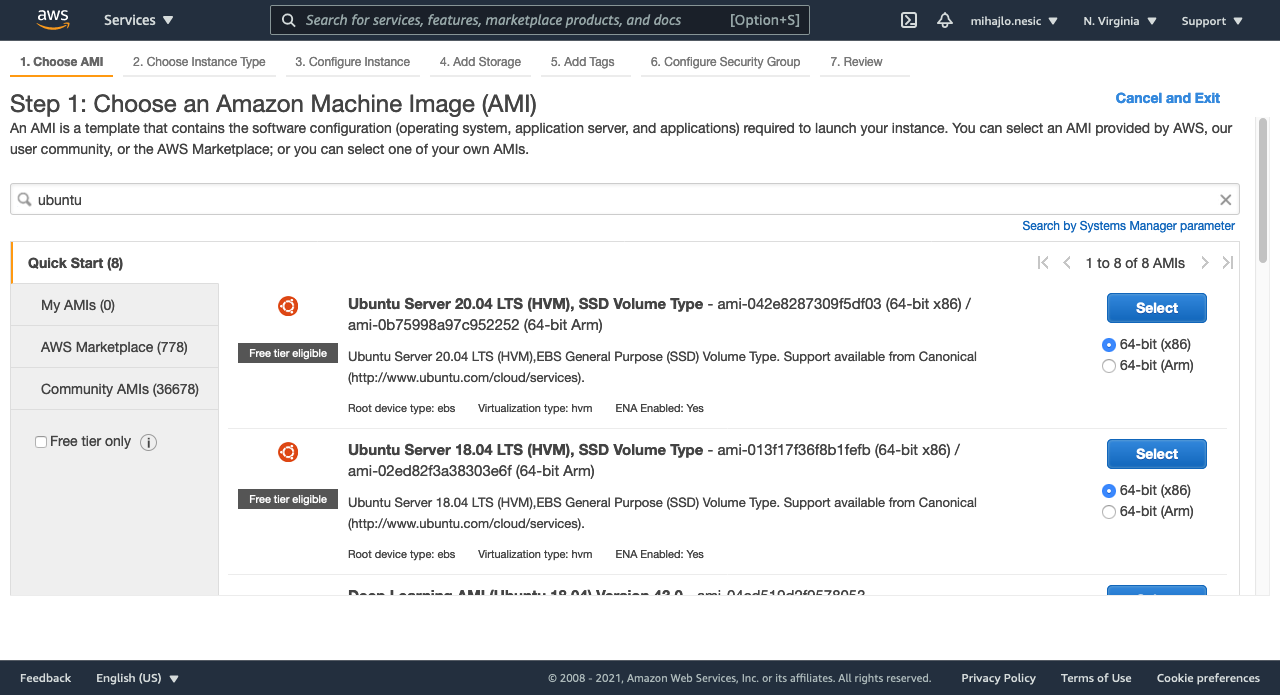The height and width of the screenshot is (695, 1280).
Task: Clear the ubuntu search with the X icon
Action: (x=1226, y=200)
